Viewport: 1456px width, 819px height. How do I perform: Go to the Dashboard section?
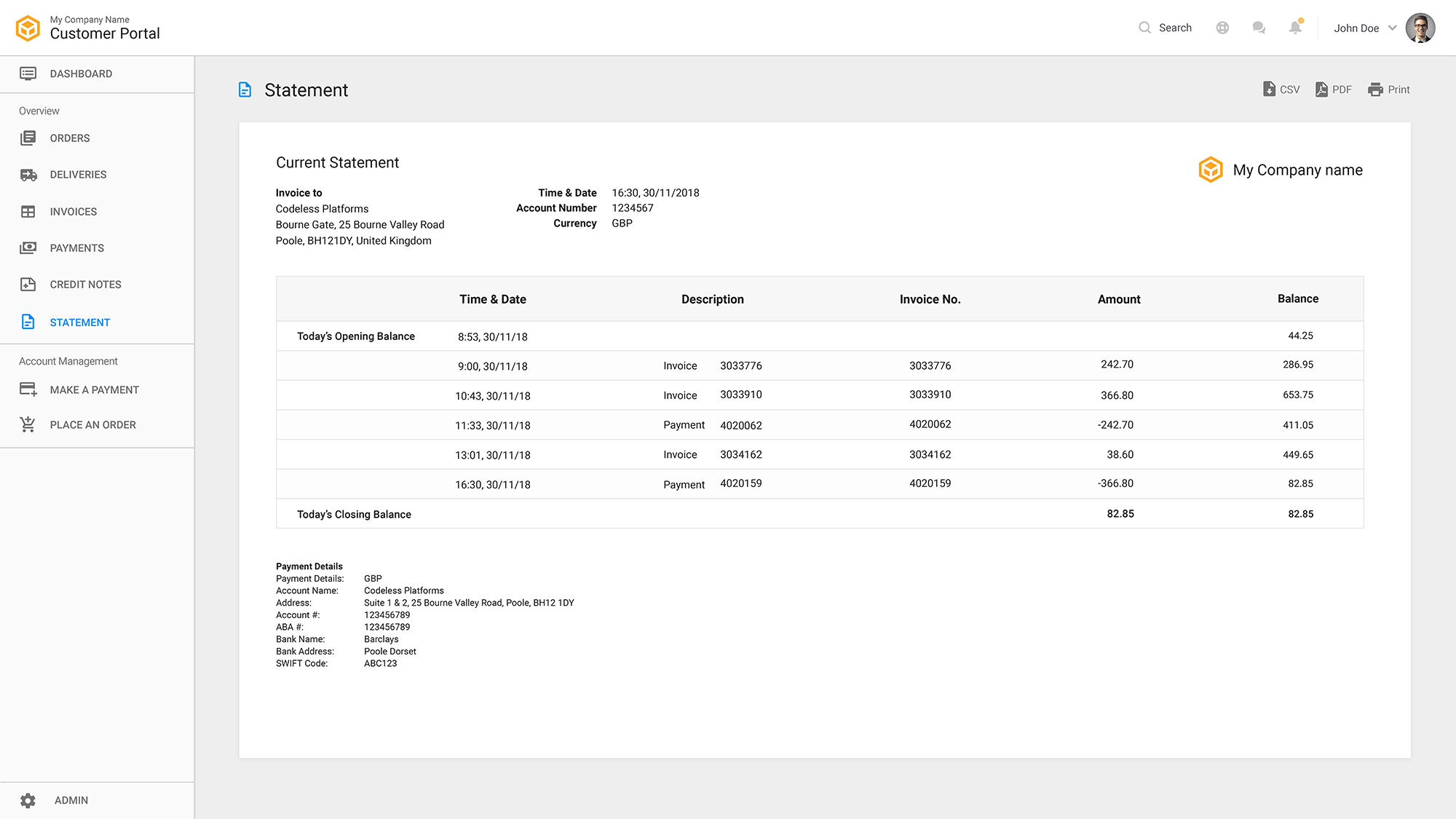[x=81, y=74]
